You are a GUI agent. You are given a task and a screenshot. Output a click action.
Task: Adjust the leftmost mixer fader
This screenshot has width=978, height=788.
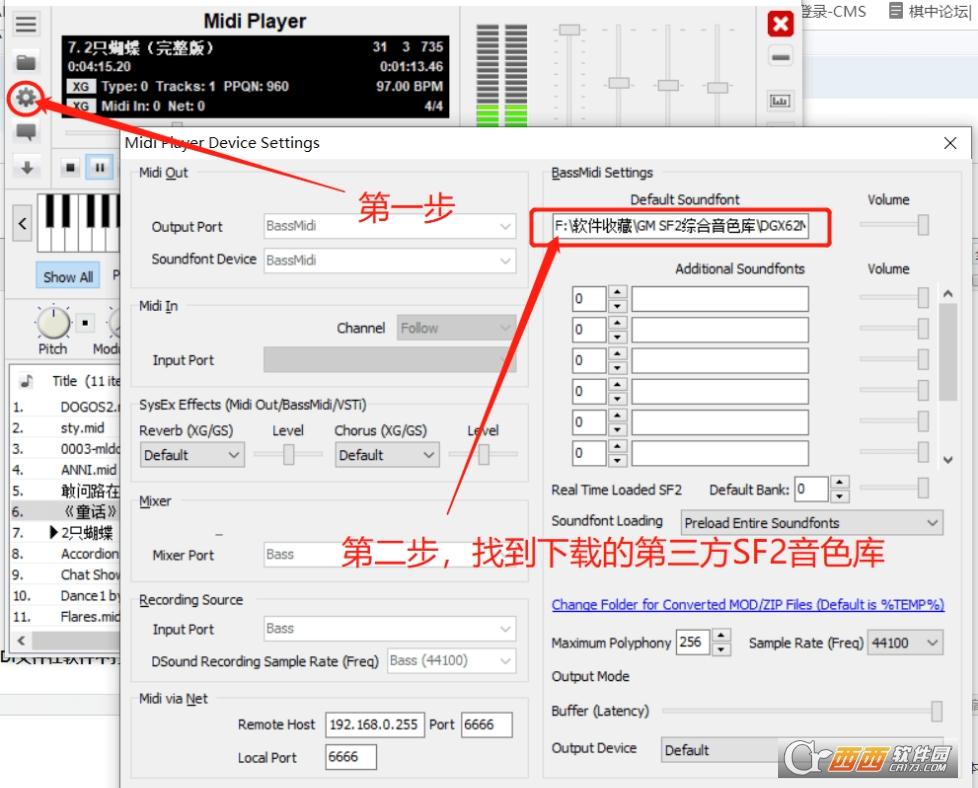(569, 30)
